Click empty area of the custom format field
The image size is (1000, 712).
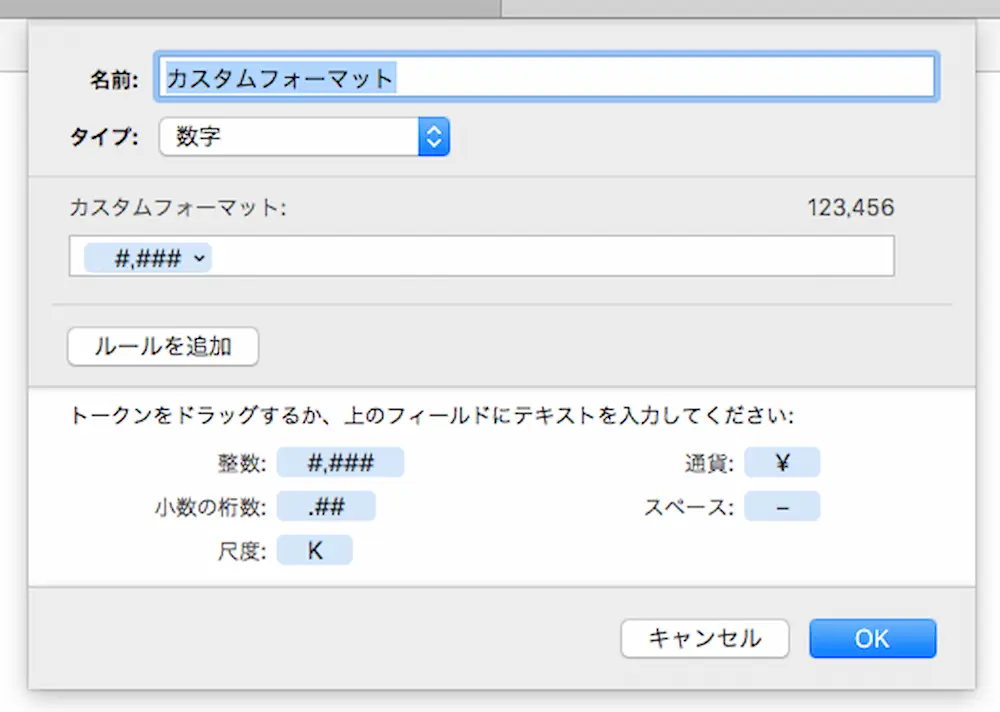pyautogui.click(x=550, y=257)
